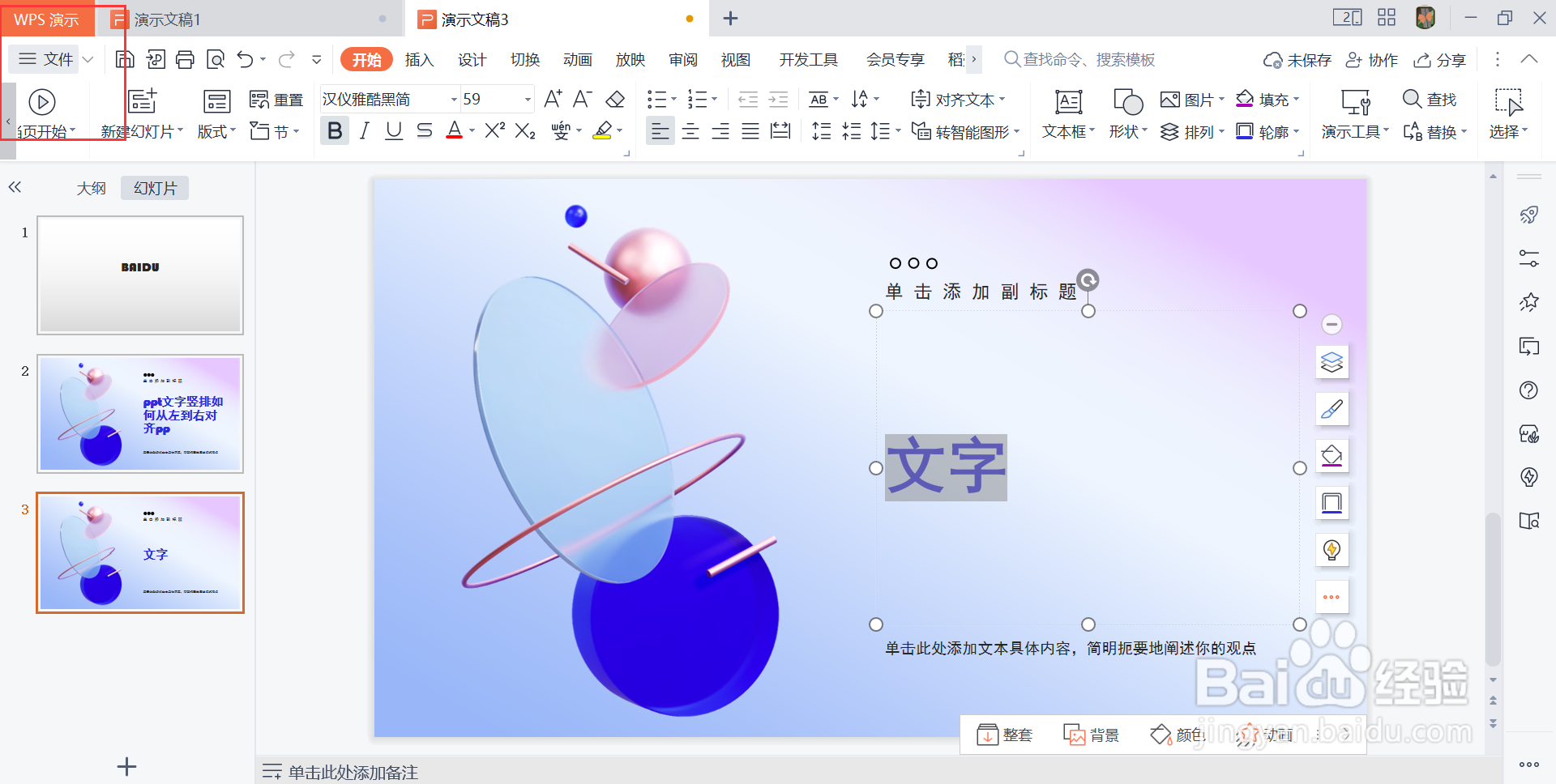The image size is (1556, 784).
Task: Click the Text Box icon
Action: pyautogui.click(x=1068, y=102)
